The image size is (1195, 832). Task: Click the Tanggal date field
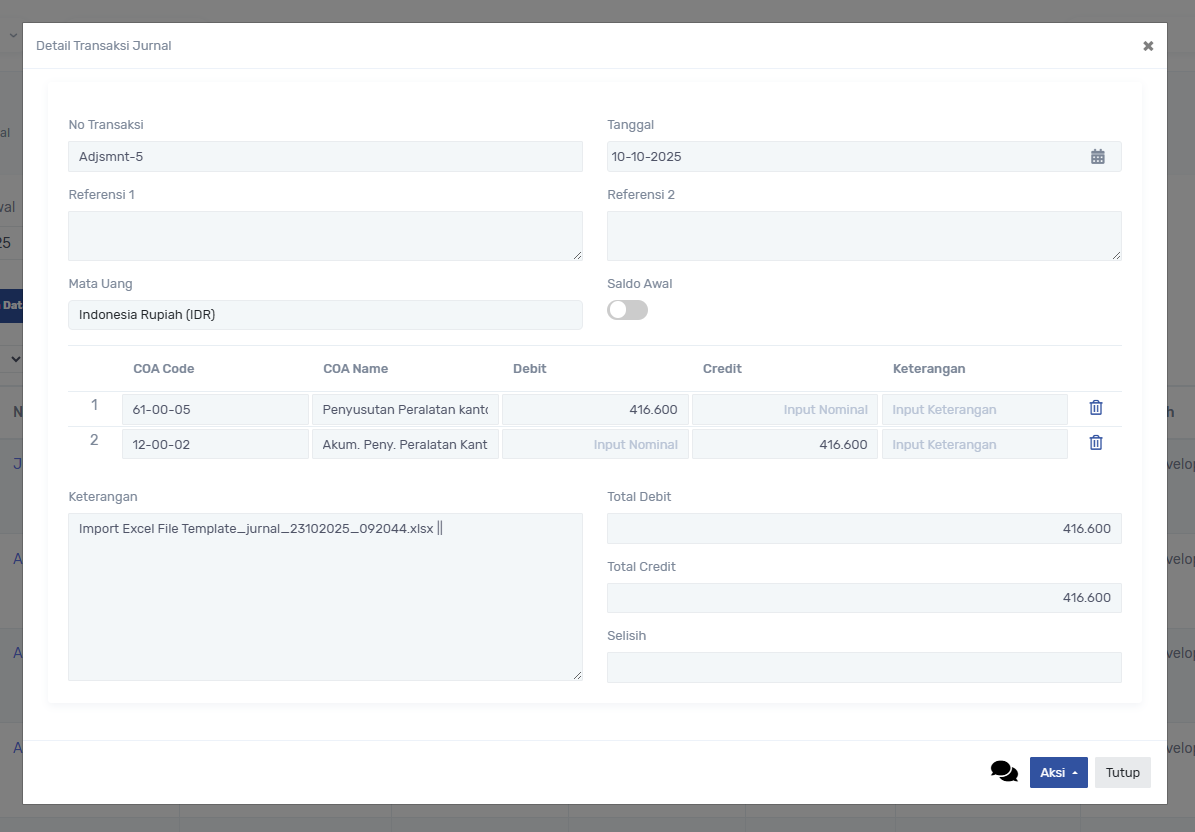coord(840,156)
